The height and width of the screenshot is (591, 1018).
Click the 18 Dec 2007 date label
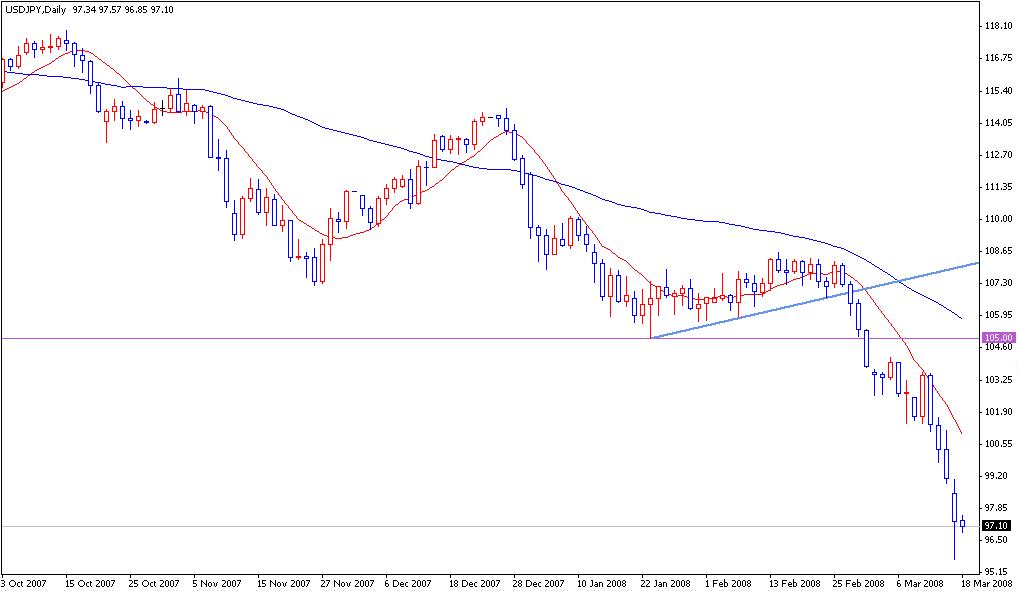pos(475,583)
